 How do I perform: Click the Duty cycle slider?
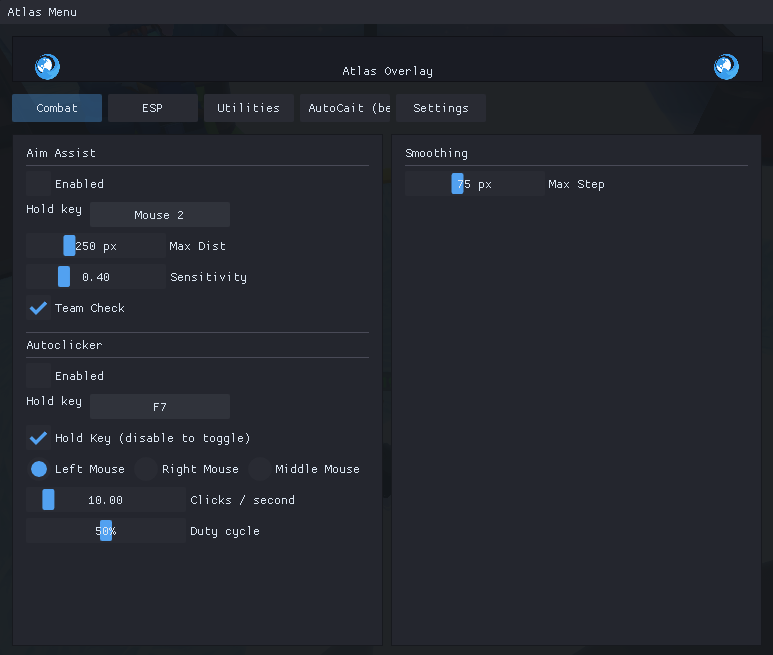coord(105,531)
